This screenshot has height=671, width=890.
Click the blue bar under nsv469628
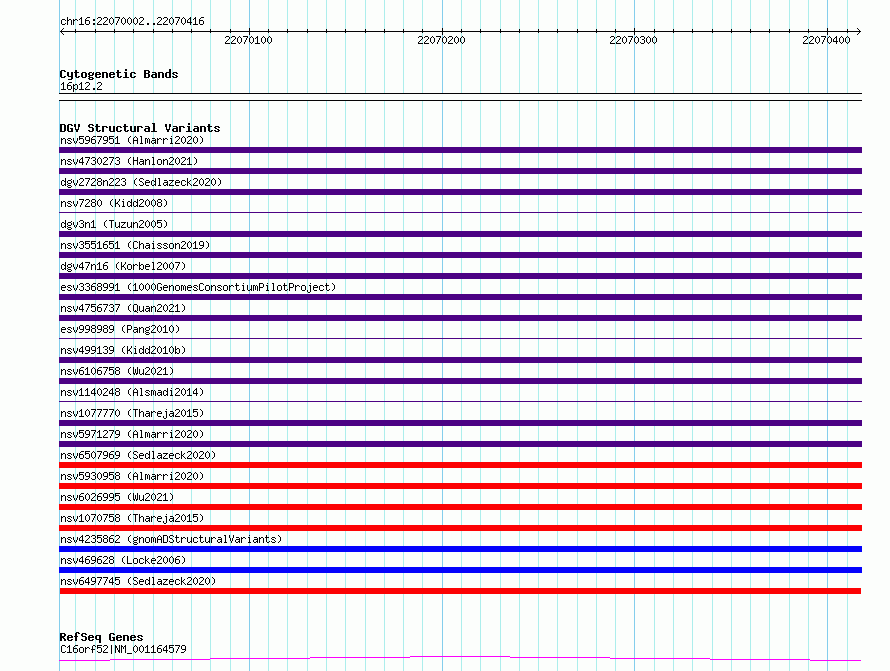(x=460, y=570)
